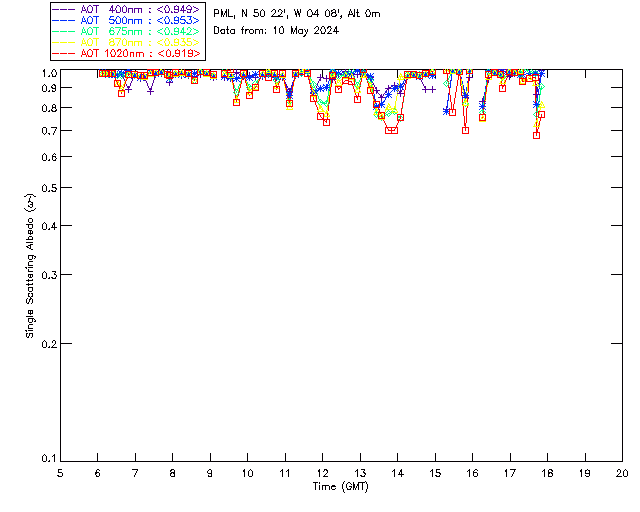Click the Single Scattering Albedo axis title
Viewport: 640px width, 512px height.
[x=30, y=265]
